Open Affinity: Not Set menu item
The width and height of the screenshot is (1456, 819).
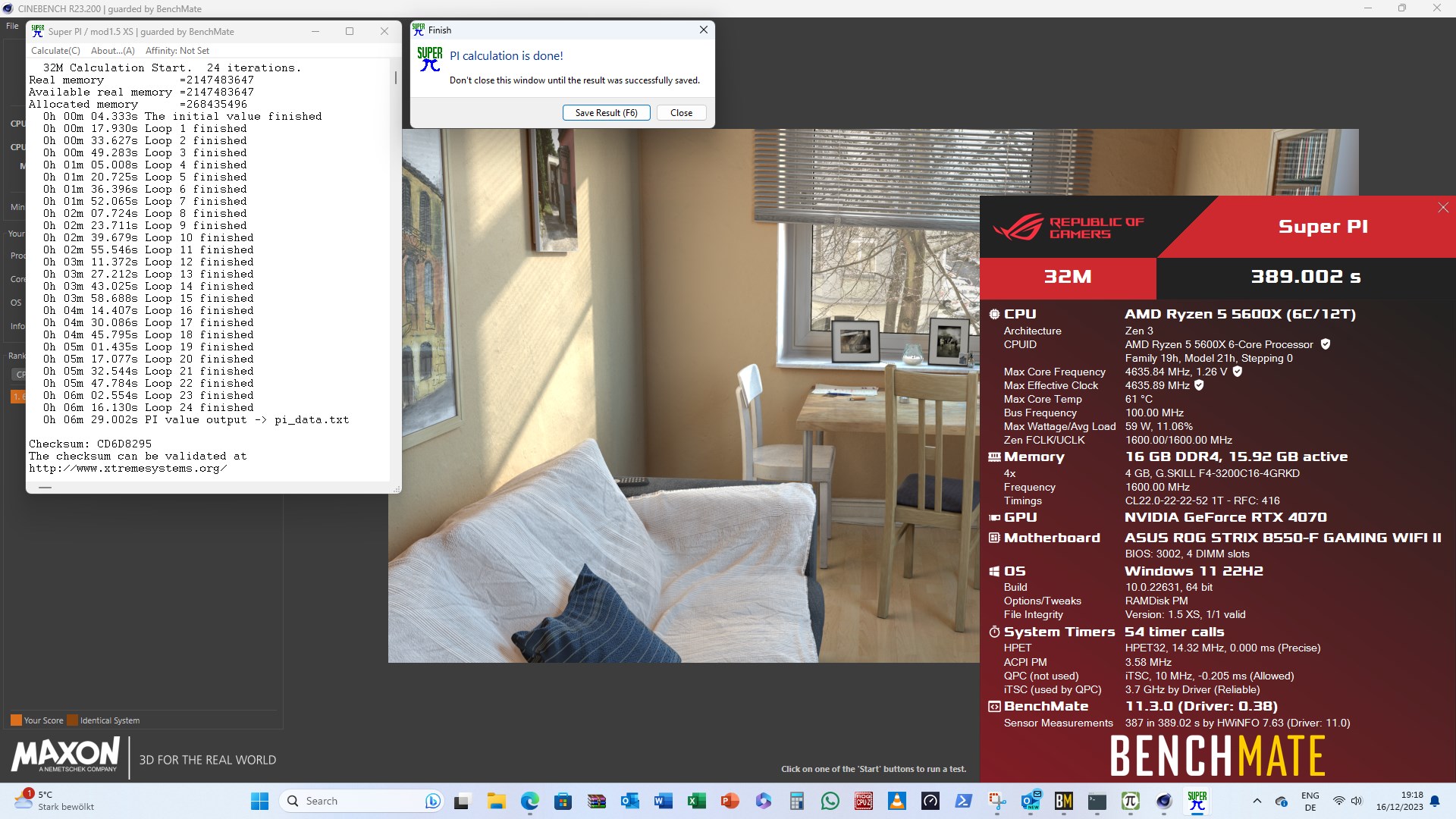[x=177, y=51]
